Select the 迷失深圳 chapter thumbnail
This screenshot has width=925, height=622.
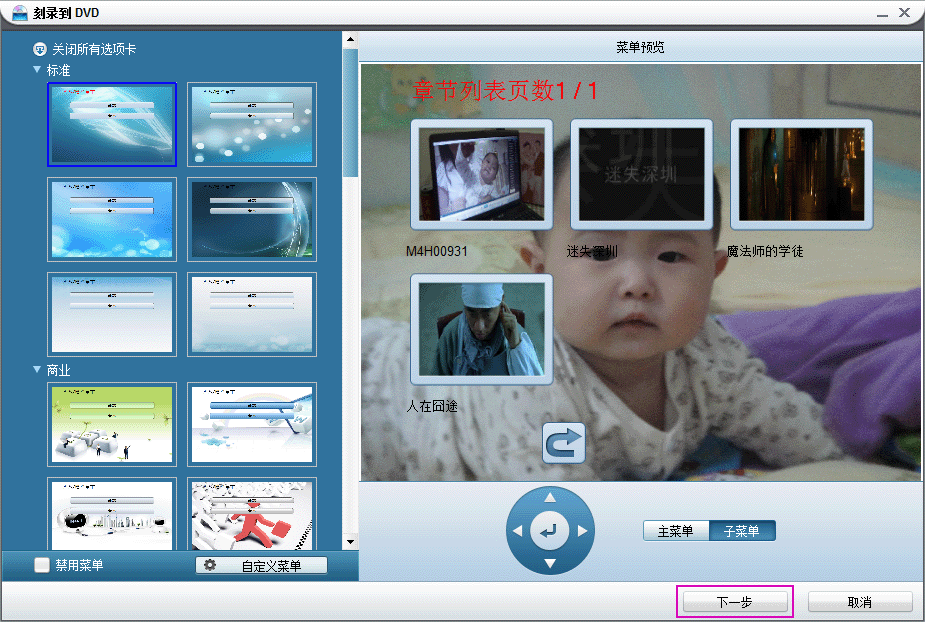coord(642,175)
